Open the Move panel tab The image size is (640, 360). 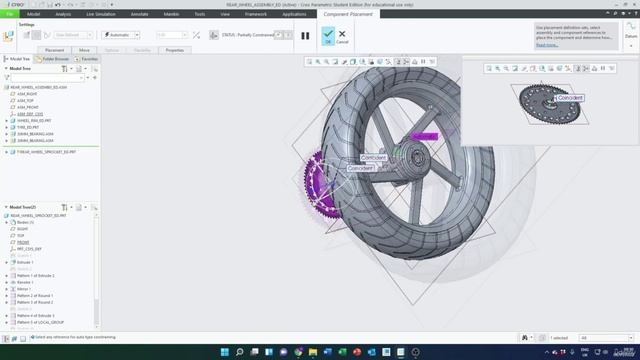(84, 50)
